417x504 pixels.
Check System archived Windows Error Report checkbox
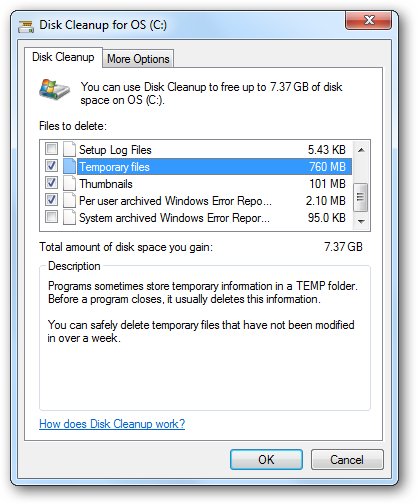click(x=51, y=216)
